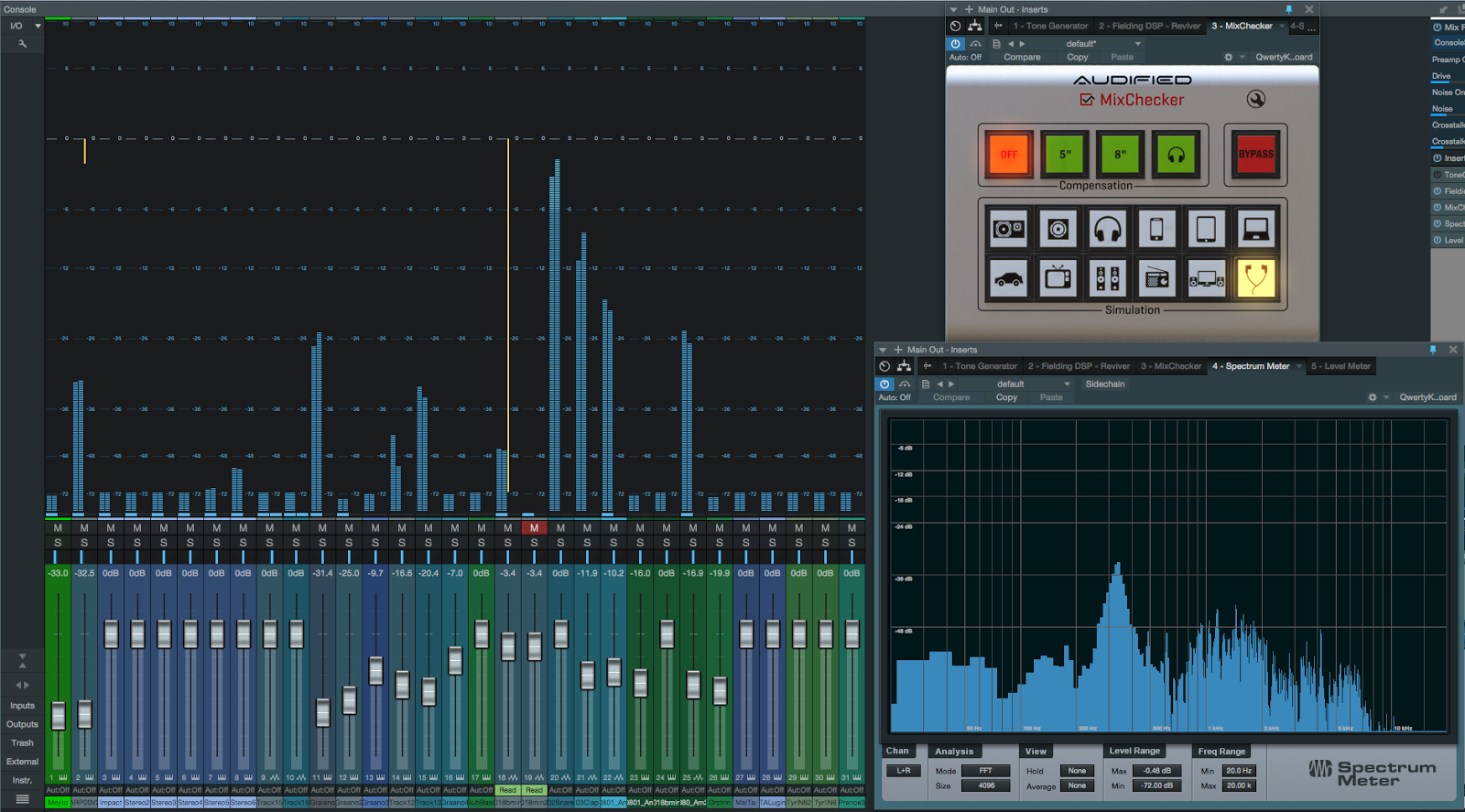The image size is (1465, 812).
Task: Choose headphones compensation in MixChecker
Action: (x=1177, y=154)
